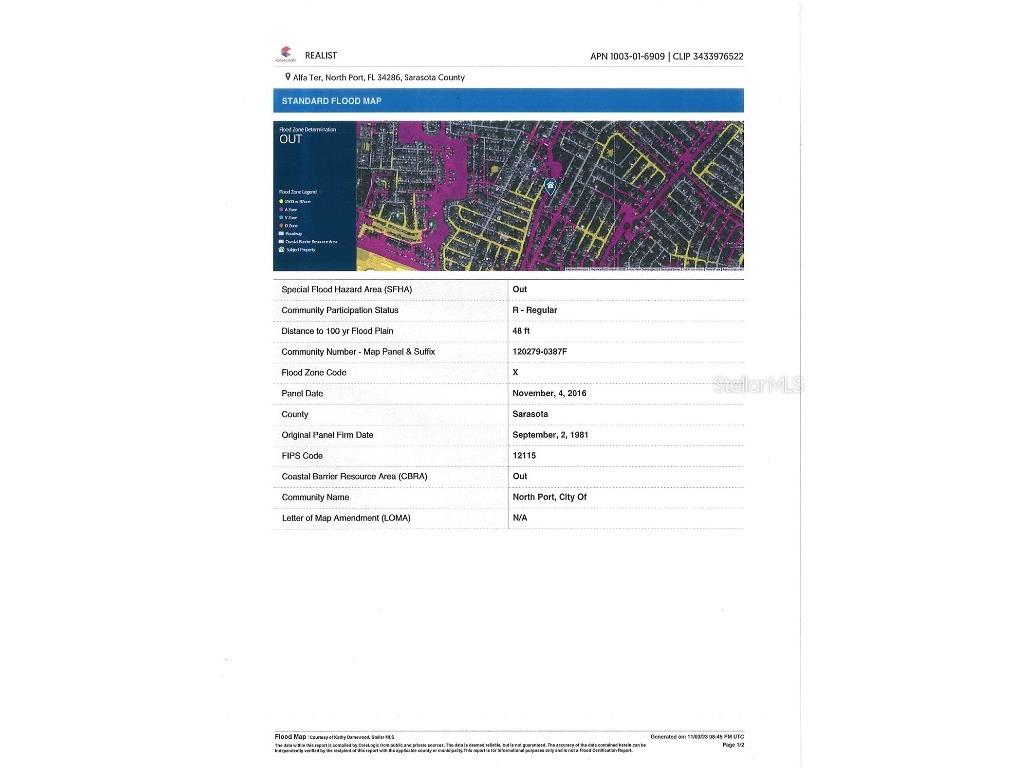Click the Subject Property house icon in legend

point(282,250)
